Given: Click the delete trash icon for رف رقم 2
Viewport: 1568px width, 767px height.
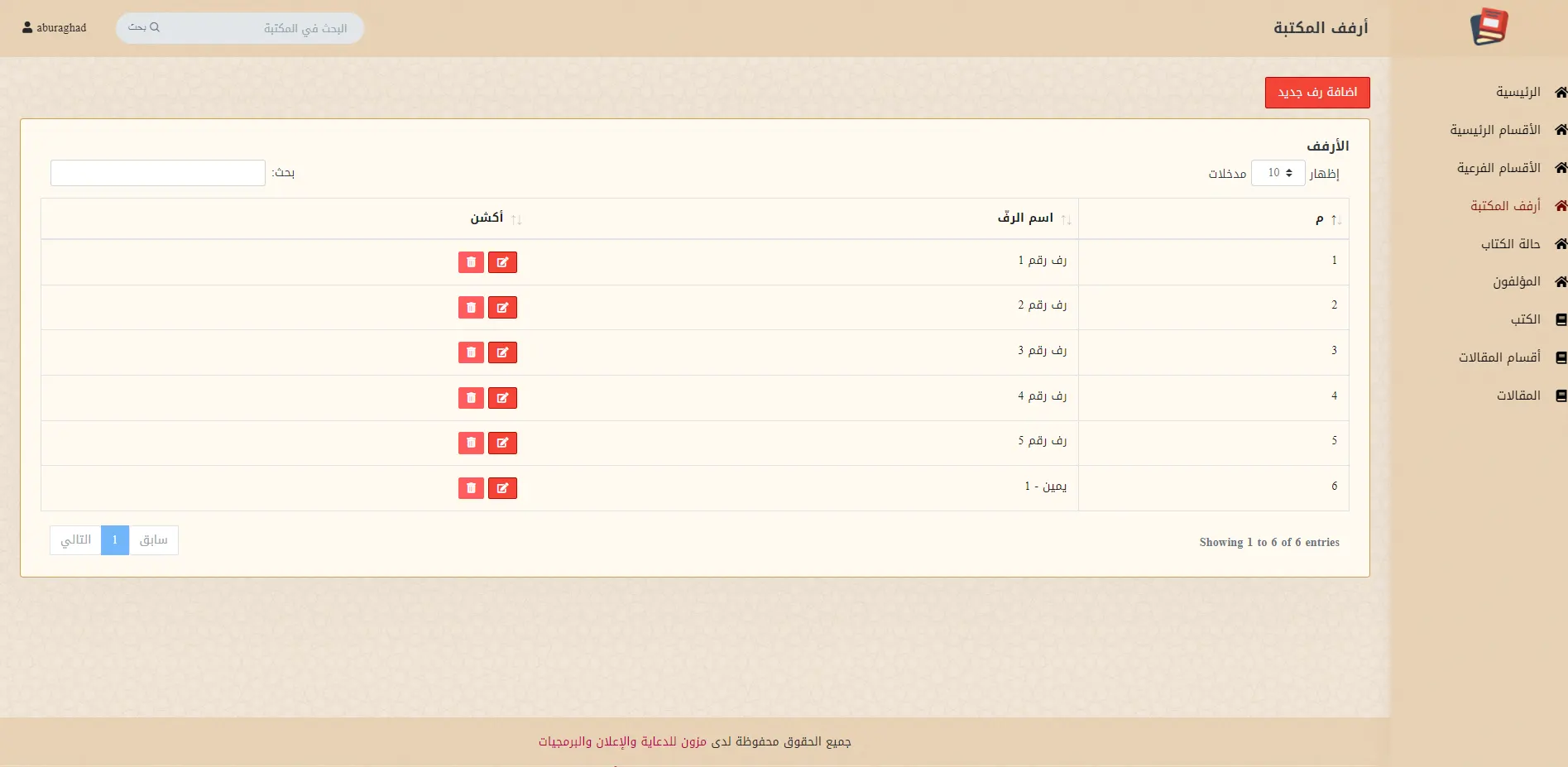Looking at the screenshot, I should 471,308.
